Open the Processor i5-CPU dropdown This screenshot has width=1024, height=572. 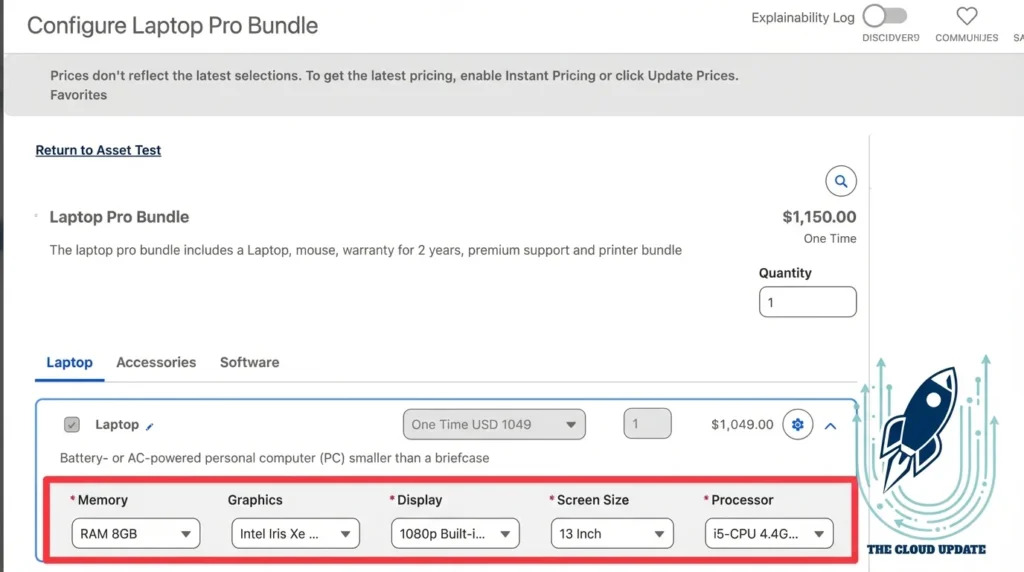769,533
